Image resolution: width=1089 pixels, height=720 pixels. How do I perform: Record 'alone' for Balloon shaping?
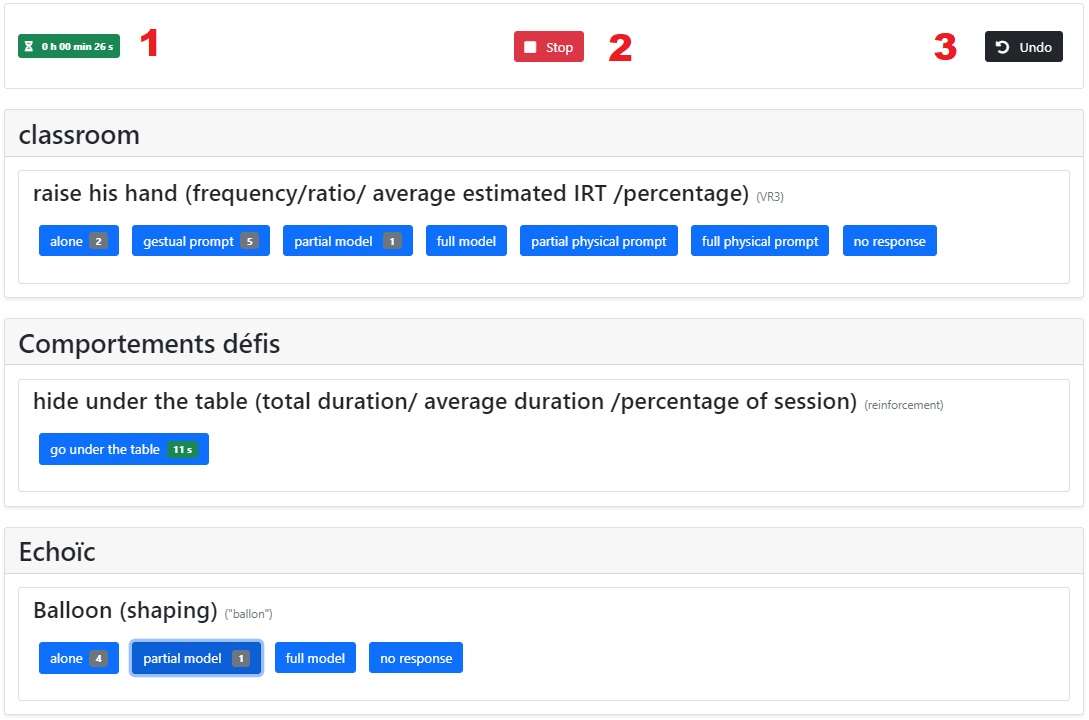coord(78,658)
